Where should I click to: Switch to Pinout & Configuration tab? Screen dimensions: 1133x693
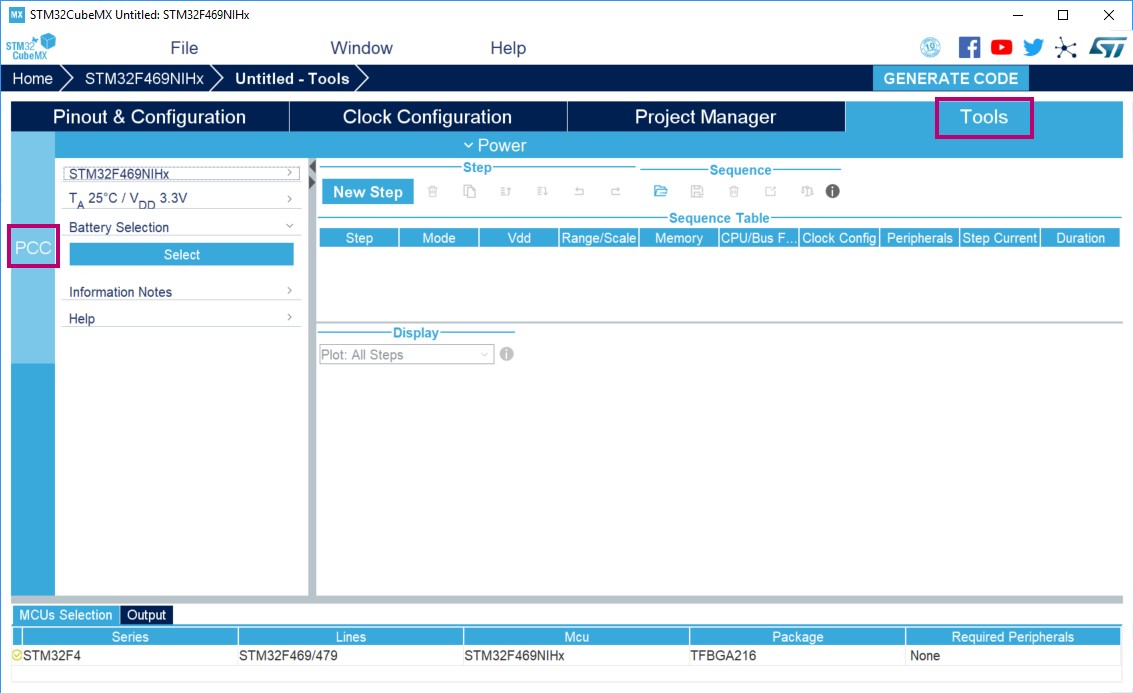[x=150, y=117]
